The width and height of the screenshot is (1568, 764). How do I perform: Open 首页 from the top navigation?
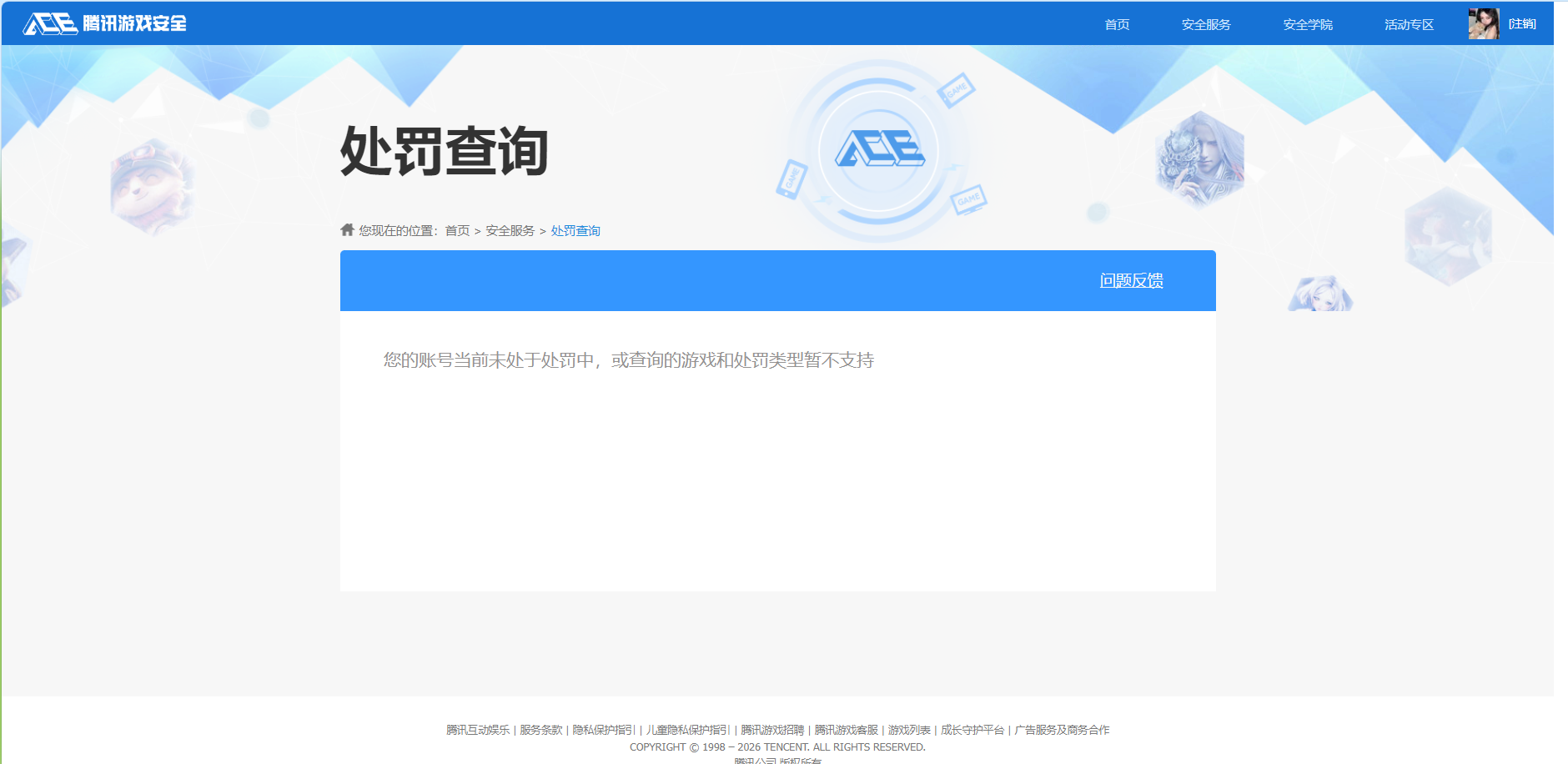pyautogui.click(x=1117, y=24)
